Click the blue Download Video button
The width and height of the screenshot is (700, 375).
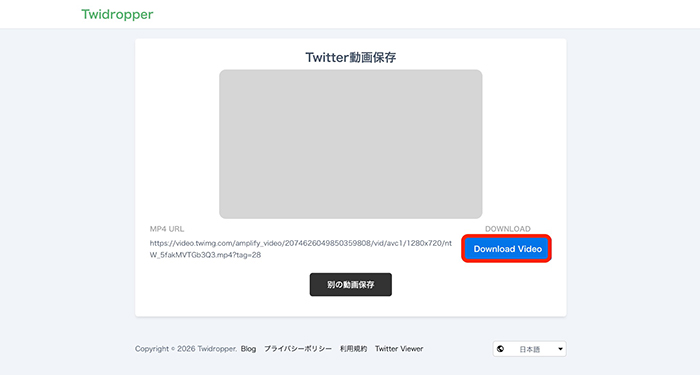(508, 249)
